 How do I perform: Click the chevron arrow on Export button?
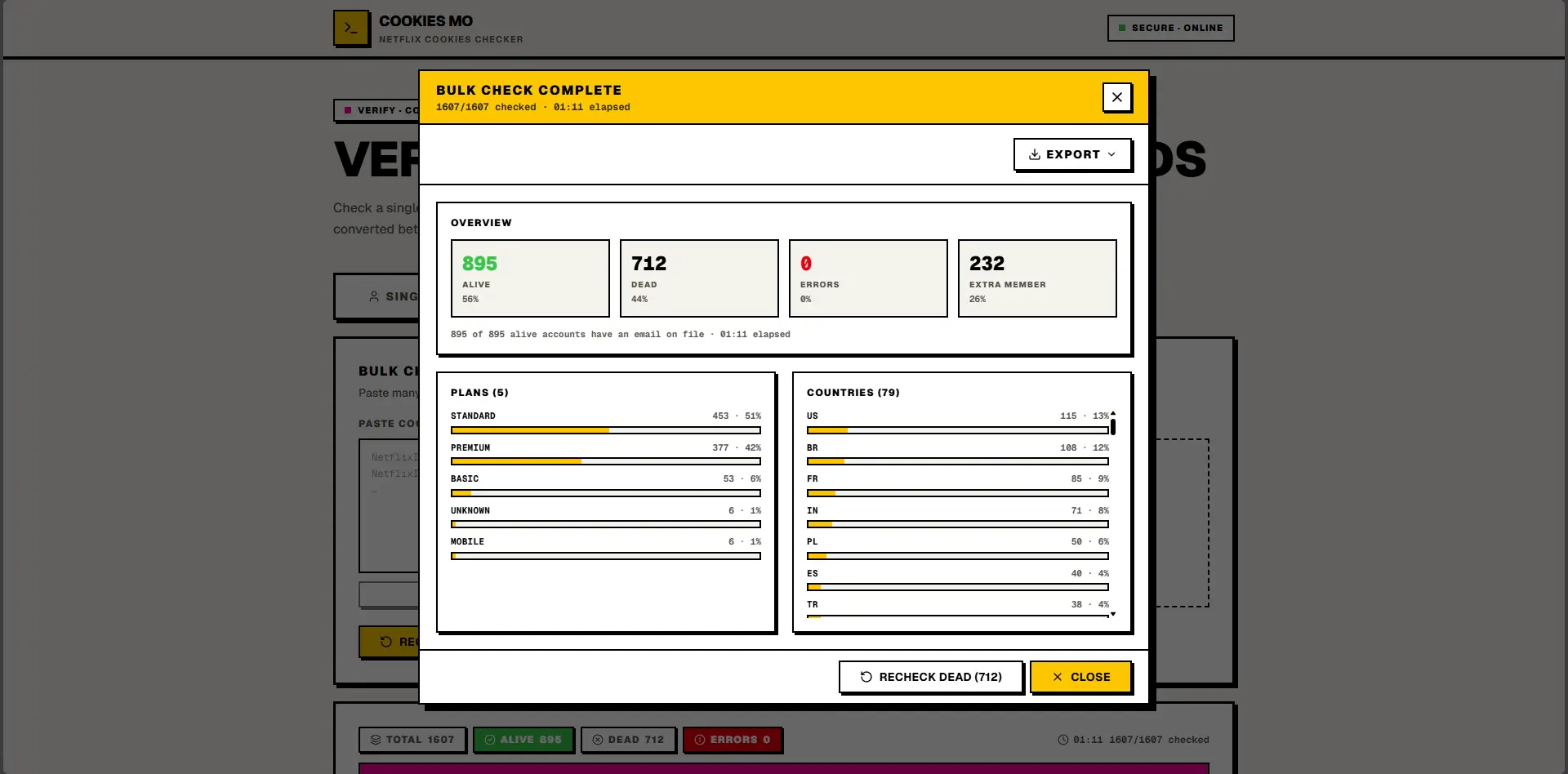coord(1111,154)
